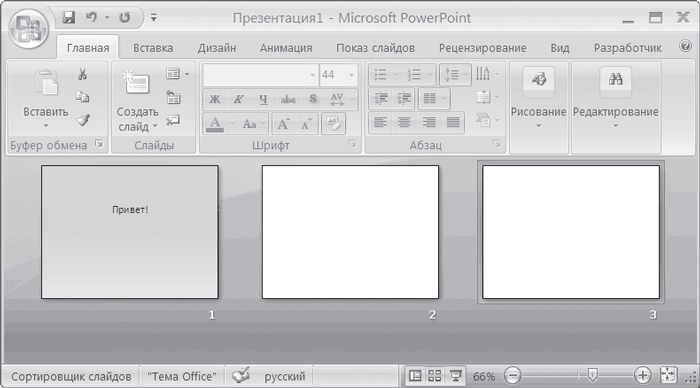This screenshot has height=388, width=700.
Task: Open the Рецензирование tab
Action: (x=483, y=48)
